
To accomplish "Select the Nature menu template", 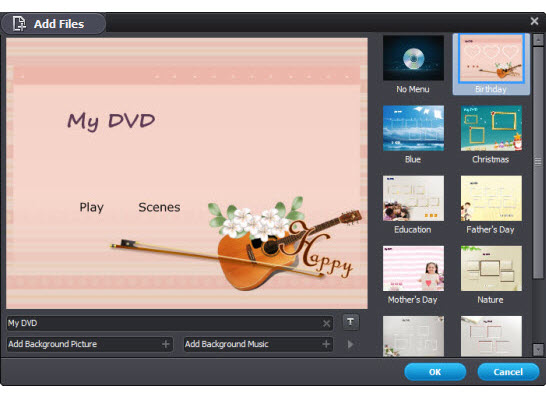I will tap(491, 268).
